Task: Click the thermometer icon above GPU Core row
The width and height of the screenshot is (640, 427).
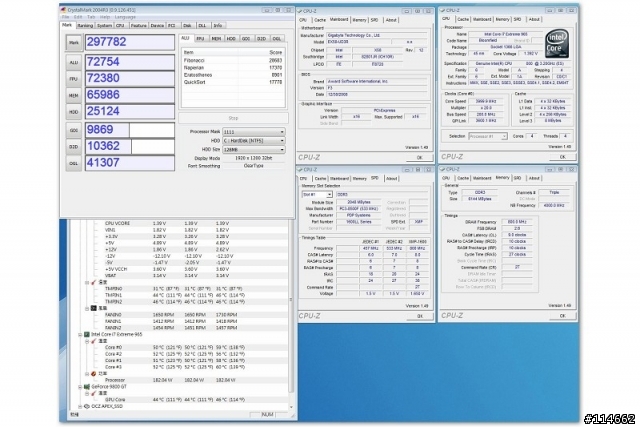Action: pos(94,393)
